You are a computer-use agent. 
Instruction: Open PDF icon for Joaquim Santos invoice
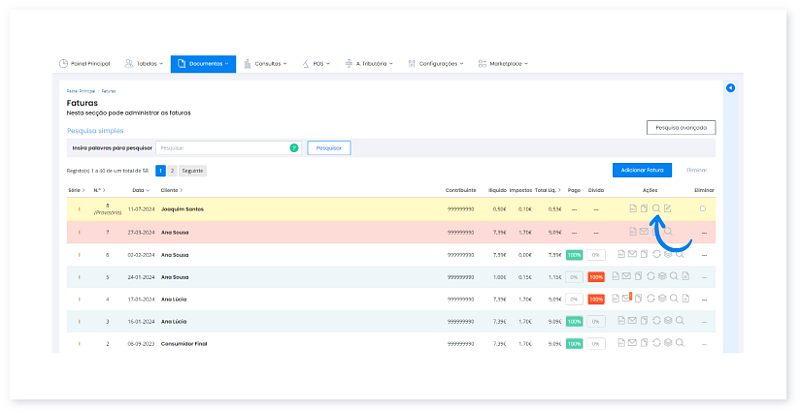click(x=632, y=208)
